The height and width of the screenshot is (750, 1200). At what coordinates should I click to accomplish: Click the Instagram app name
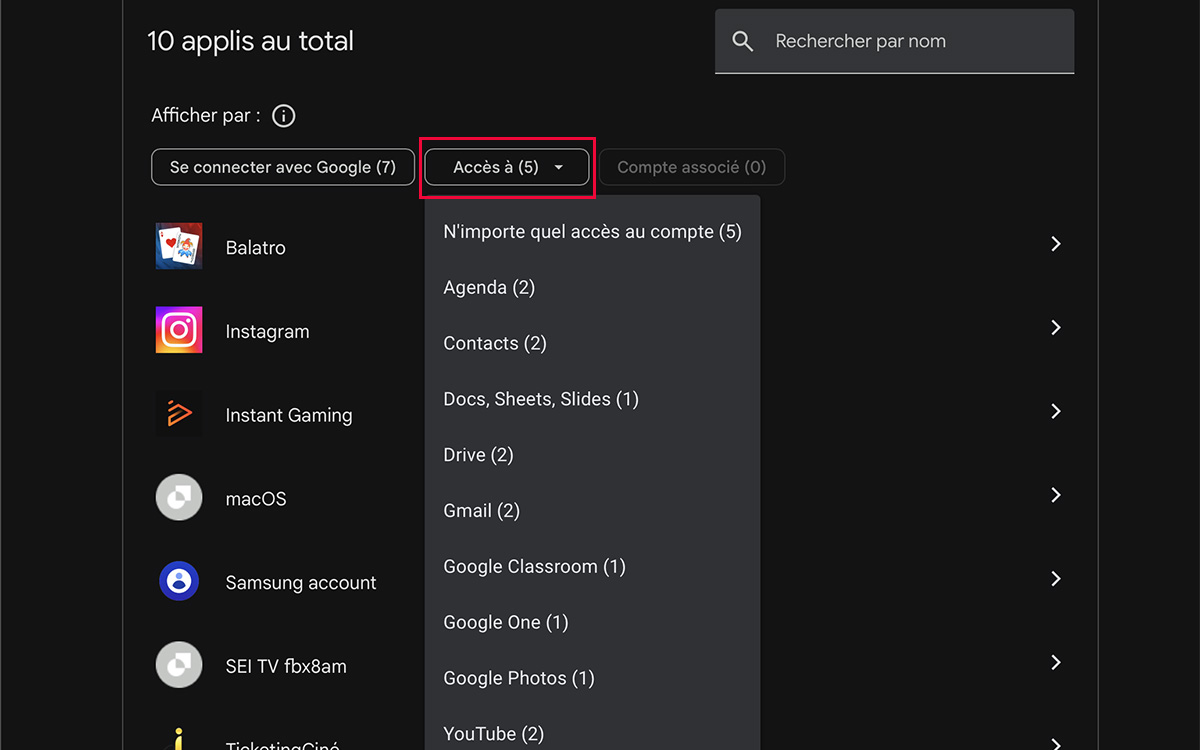tap(267, 332)
